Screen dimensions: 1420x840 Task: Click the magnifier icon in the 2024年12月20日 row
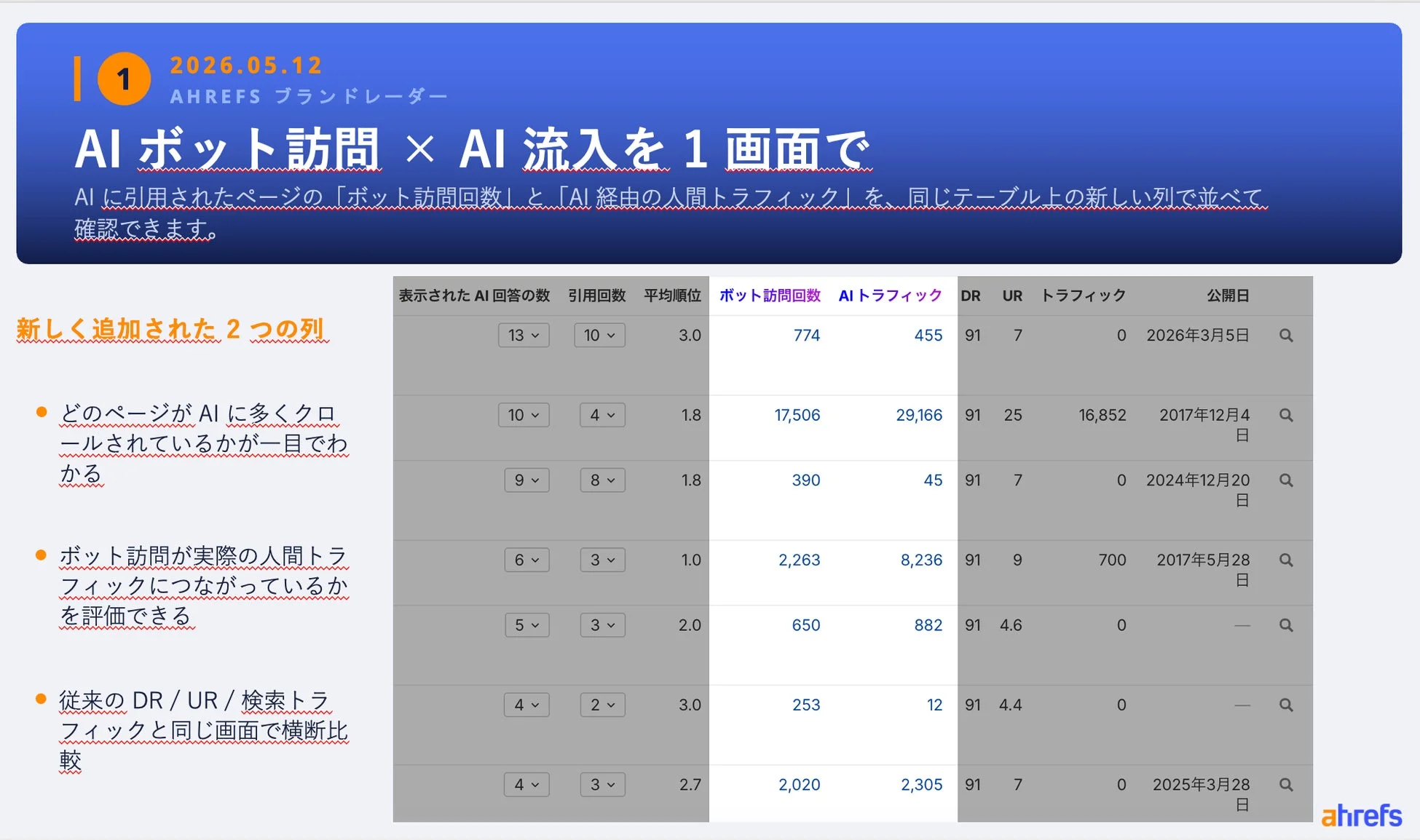(1286, 480)
